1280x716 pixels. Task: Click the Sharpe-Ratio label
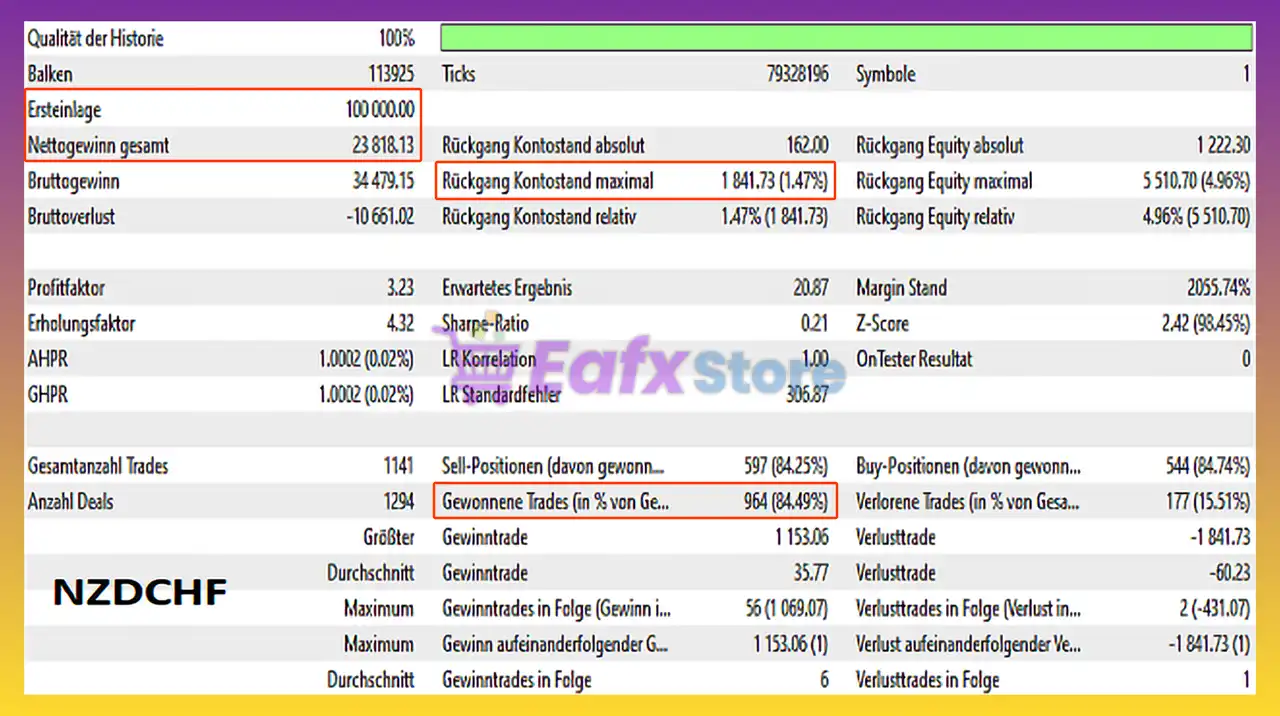(x=486, y=324)
